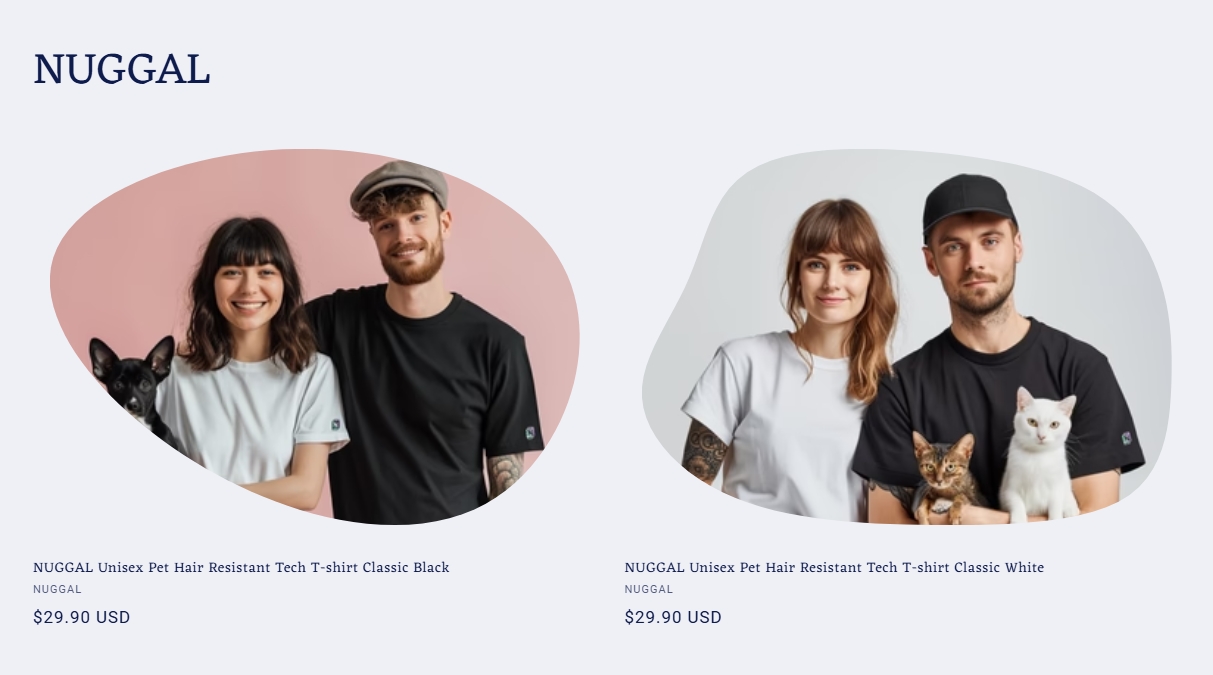Click the sleeve logo patch in the right photo
The image size is (1213, 675).
pos(1126,438)
